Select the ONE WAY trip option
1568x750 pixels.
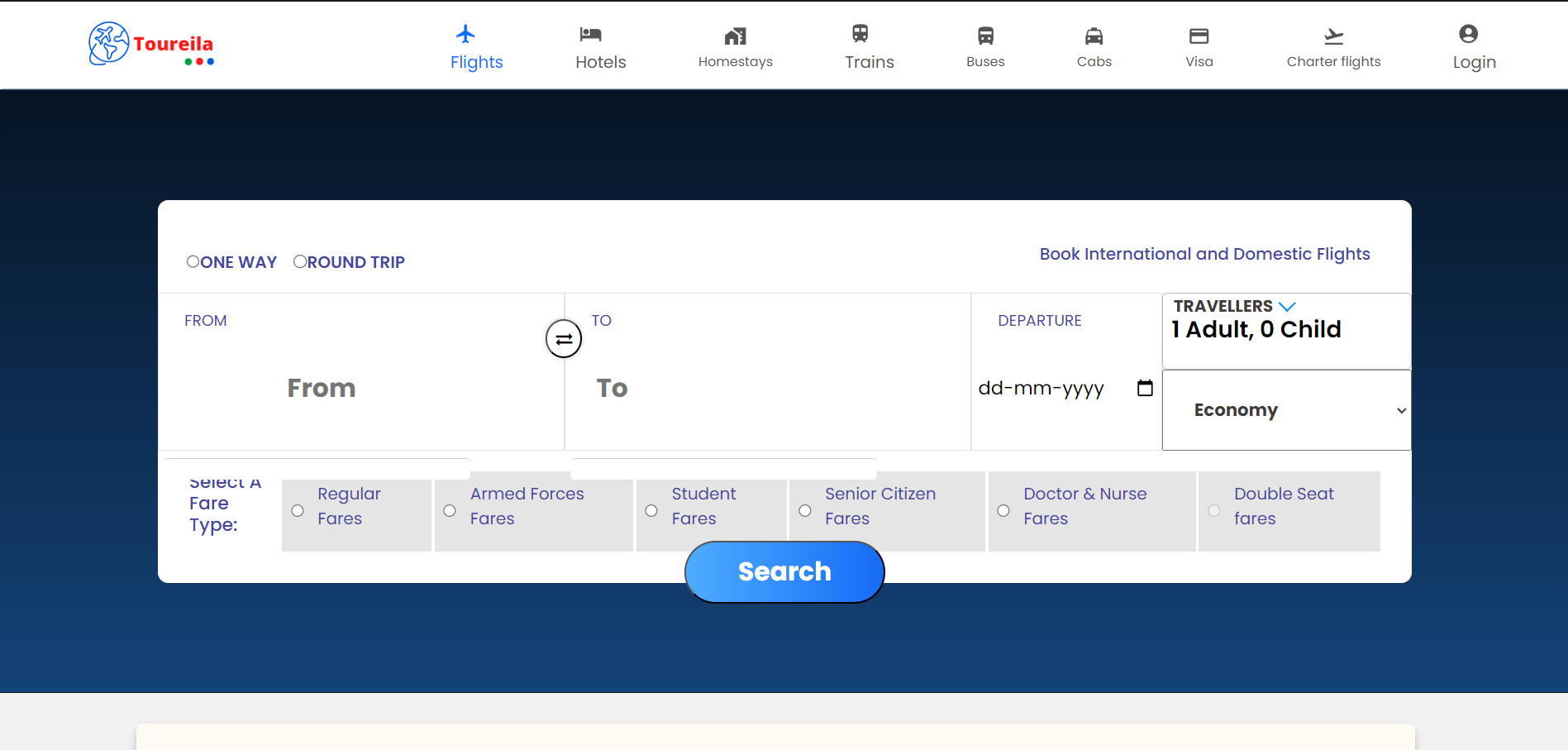click(193, 261)
